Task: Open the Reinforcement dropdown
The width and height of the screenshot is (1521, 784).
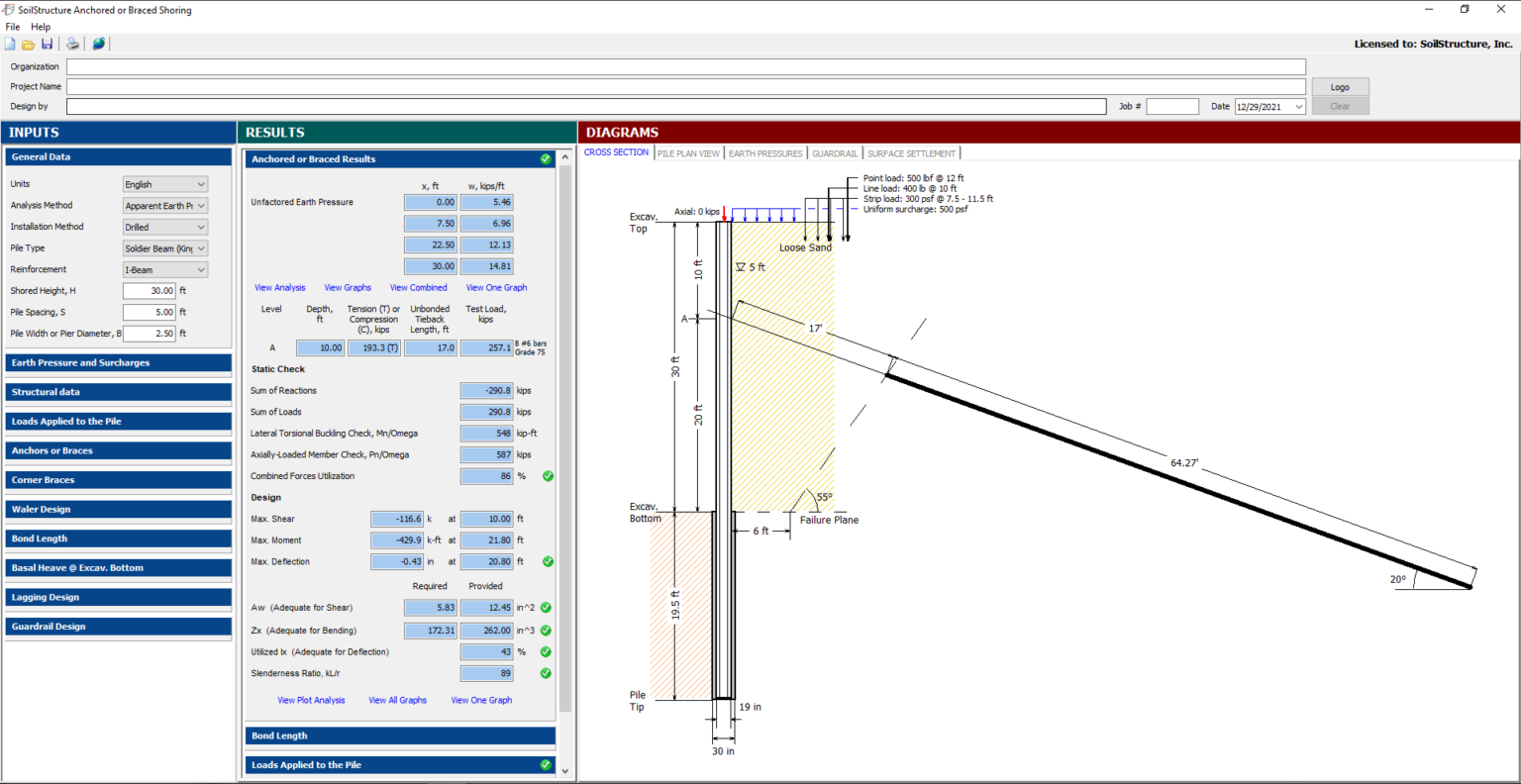Action: click(165, 269)
